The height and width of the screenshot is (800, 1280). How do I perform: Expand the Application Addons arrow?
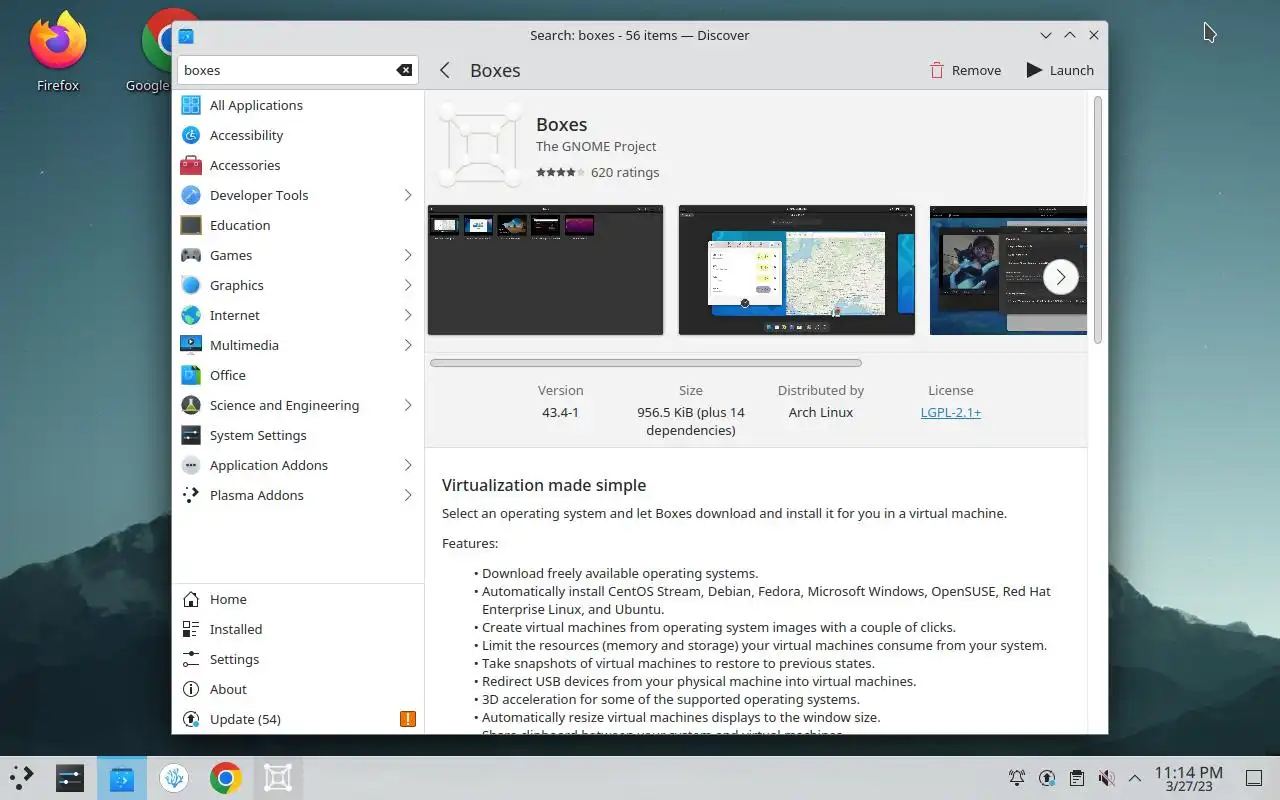[408, 465]
